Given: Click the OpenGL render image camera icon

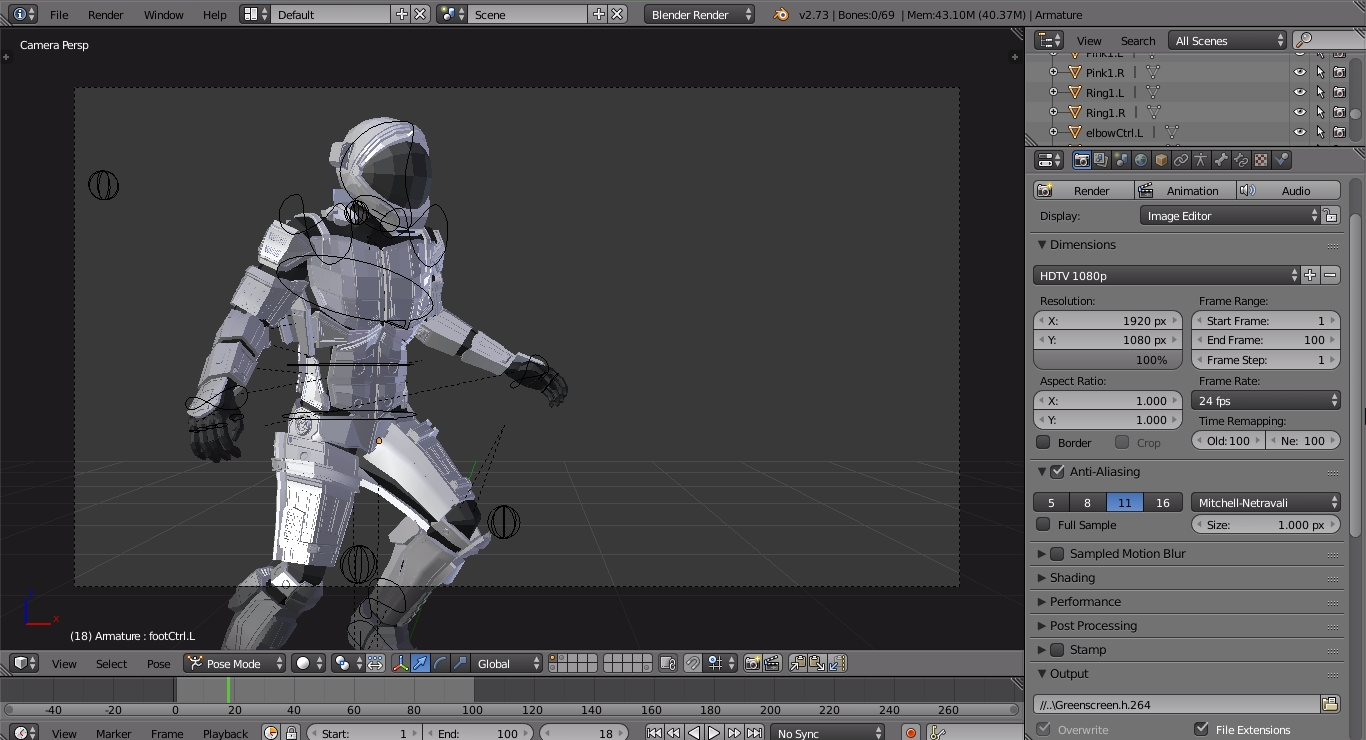Looking at the screenshot, I should point(753,663).
